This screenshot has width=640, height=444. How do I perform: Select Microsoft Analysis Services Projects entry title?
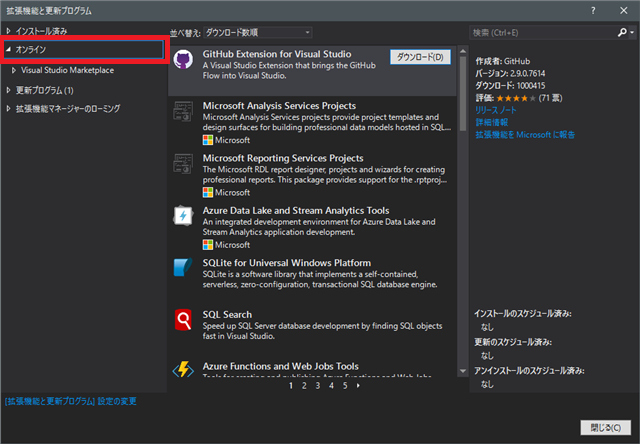[279, 106]
